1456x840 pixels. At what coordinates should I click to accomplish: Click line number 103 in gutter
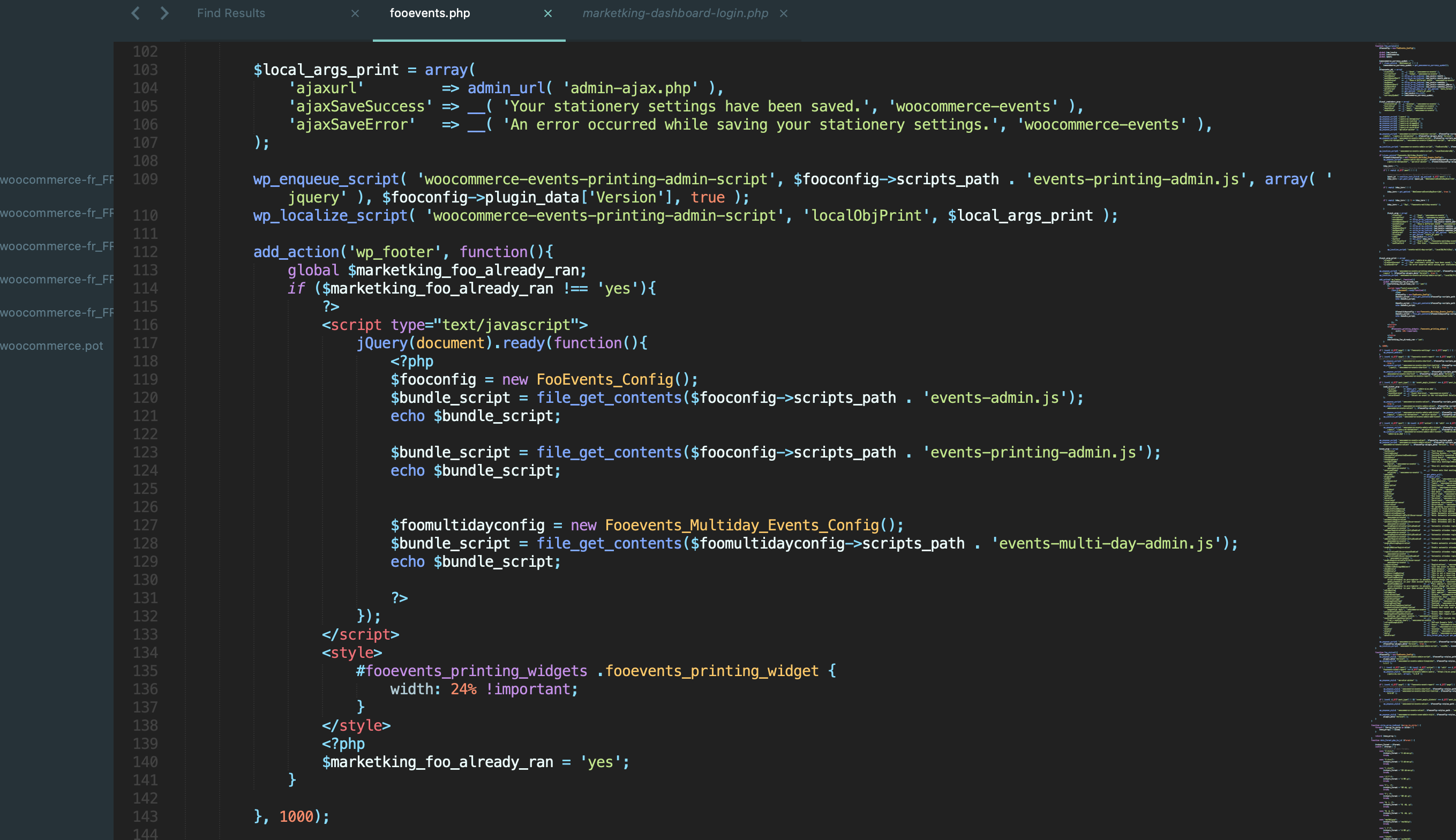145,70
